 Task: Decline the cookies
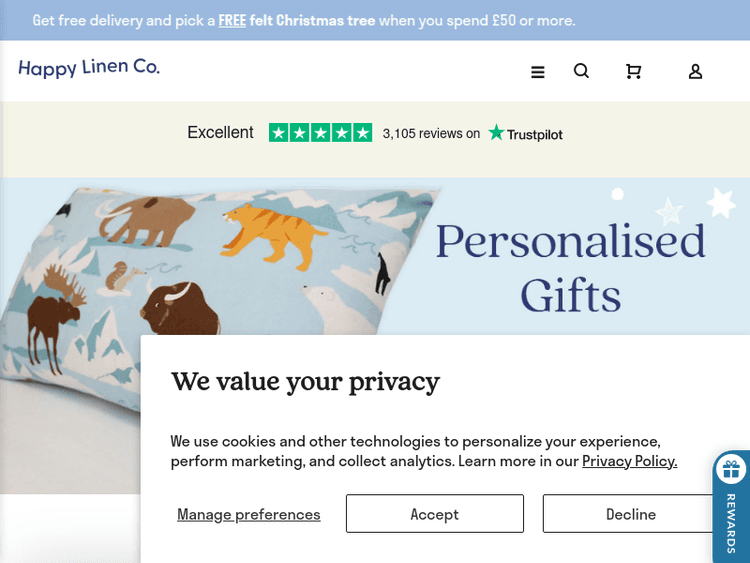[x=630, y=514]
